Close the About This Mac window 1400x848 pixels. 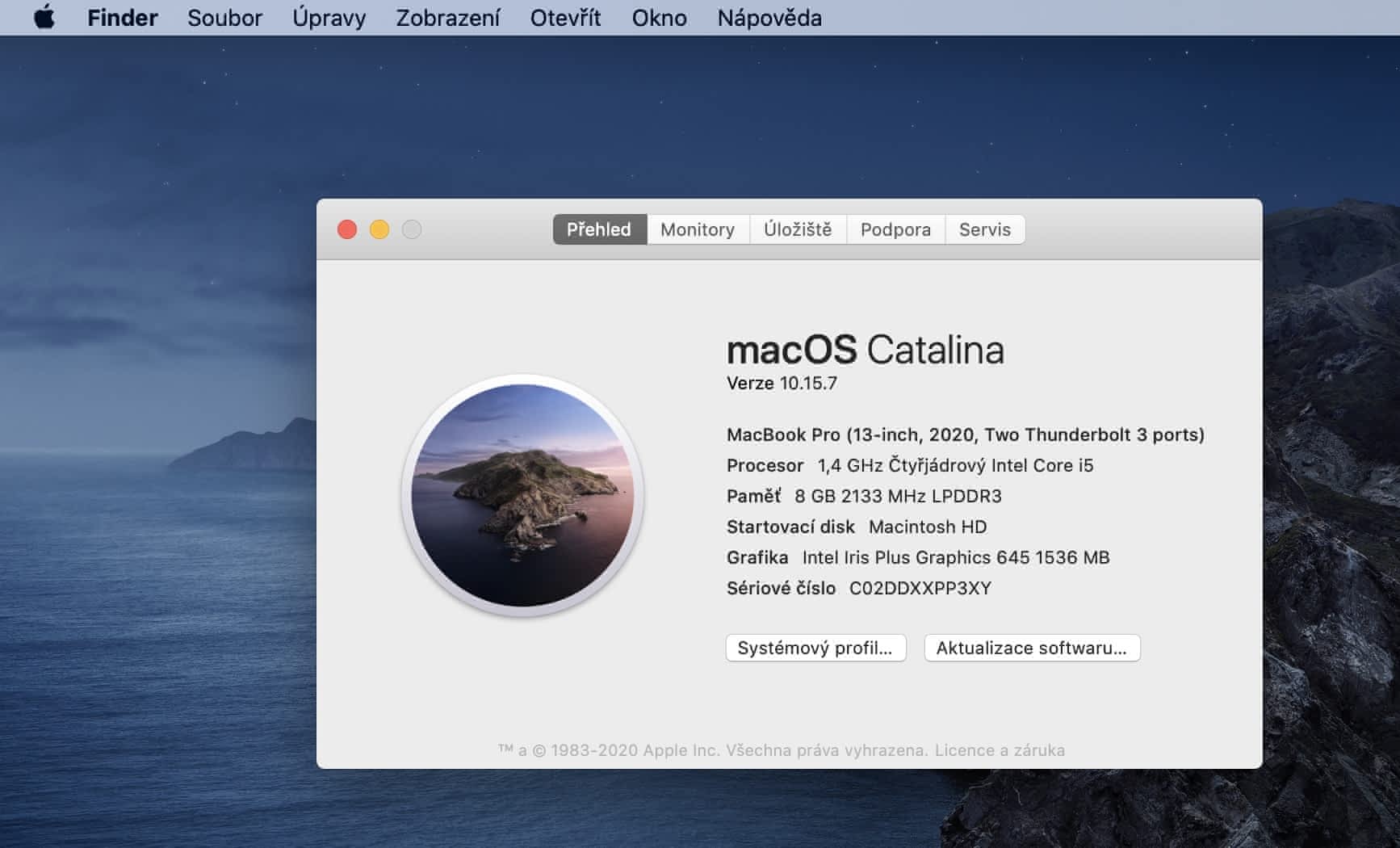(347, 229)
